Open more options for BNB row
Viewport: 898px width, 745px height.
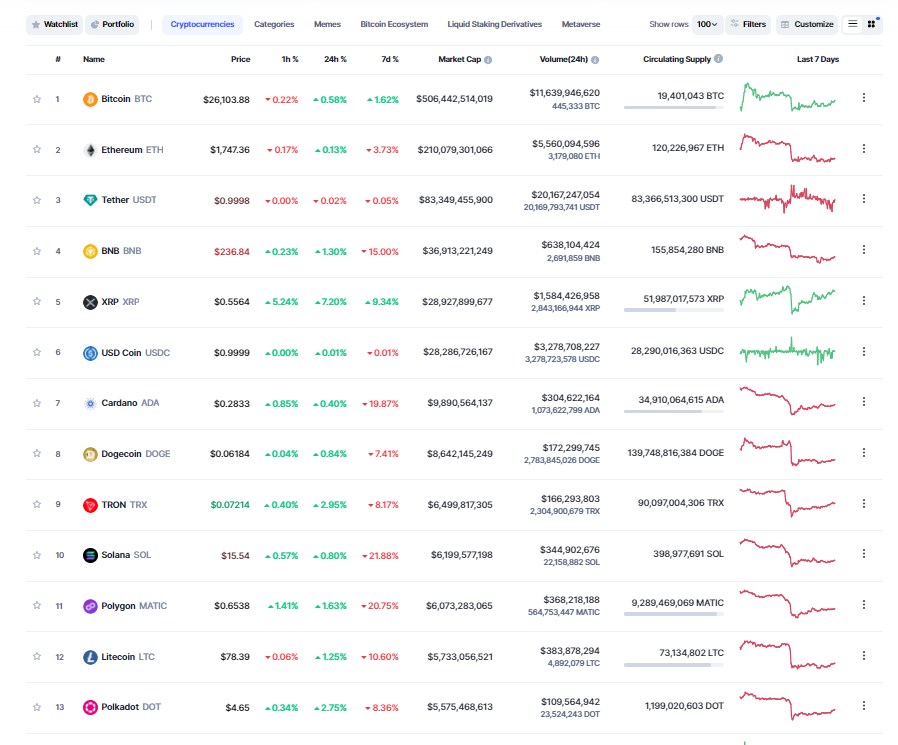point(864,250)
